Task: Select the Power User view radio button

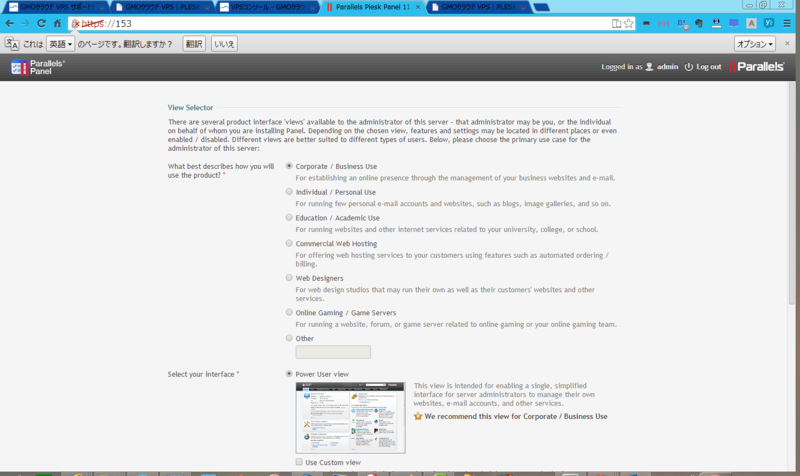Action: coord(289,373)
